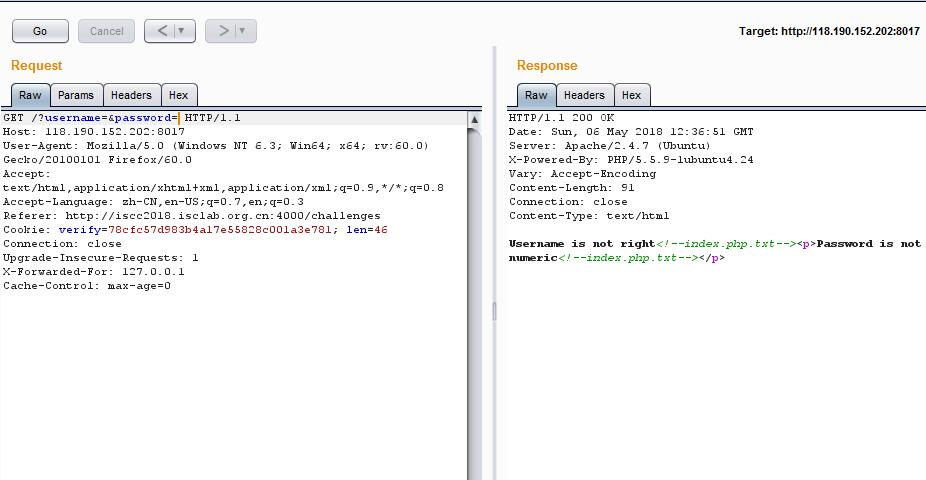Select the Response Raw tab

click(536, 95)
